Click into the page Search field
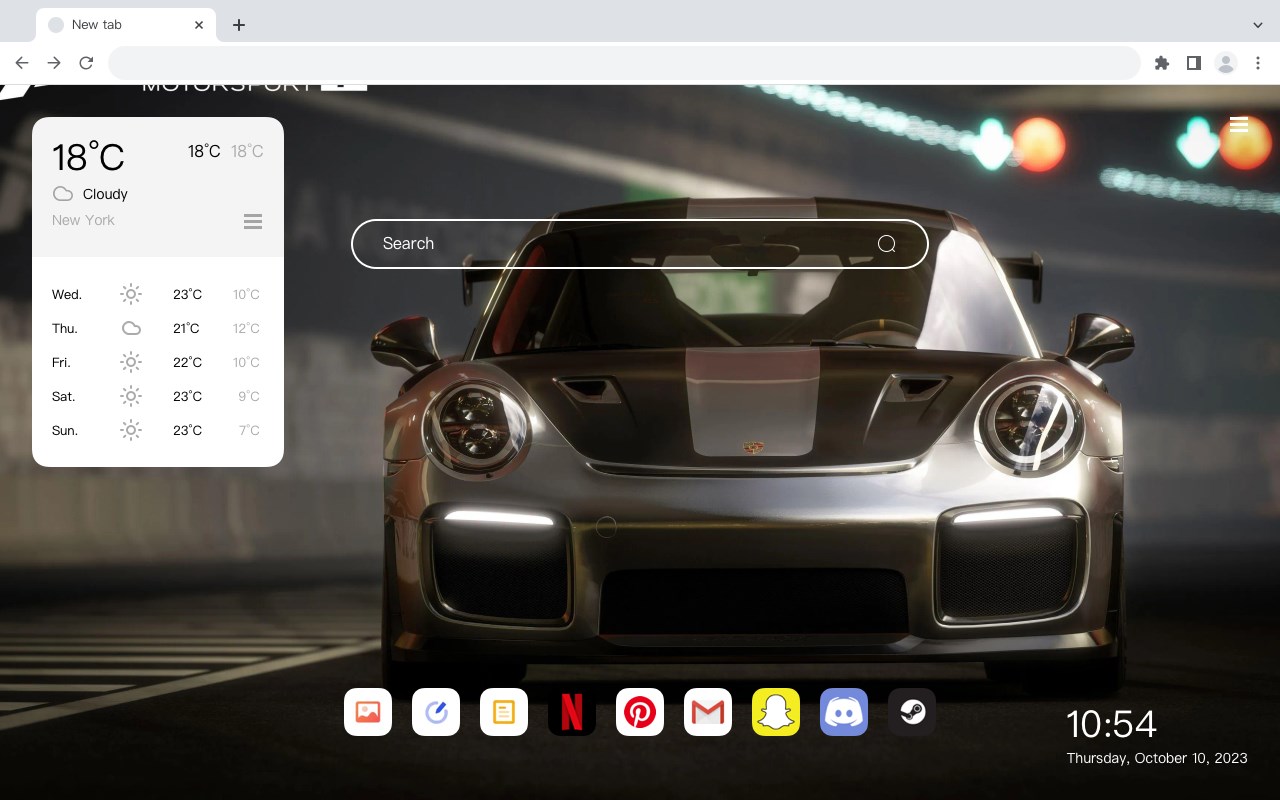Screen dimensions: 1280x800 coord(640,244)
